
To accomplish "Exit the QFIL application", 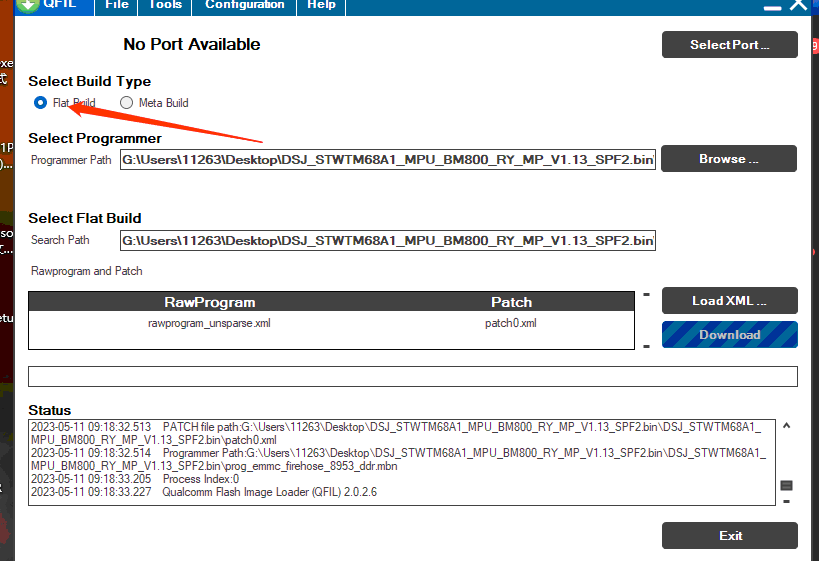I will [729, 536].
